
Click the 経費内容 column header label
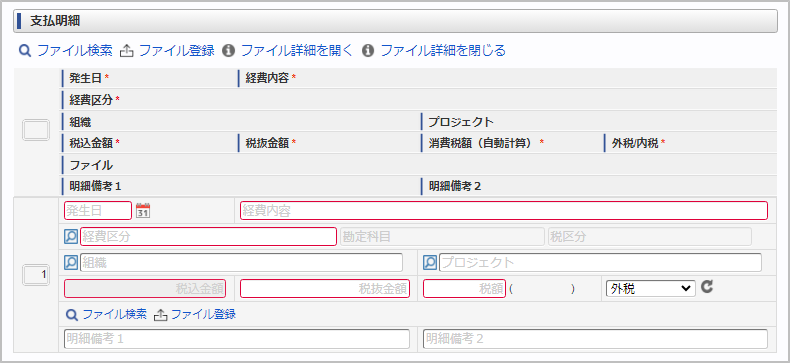pyautogui.click(x=268, y=79)
